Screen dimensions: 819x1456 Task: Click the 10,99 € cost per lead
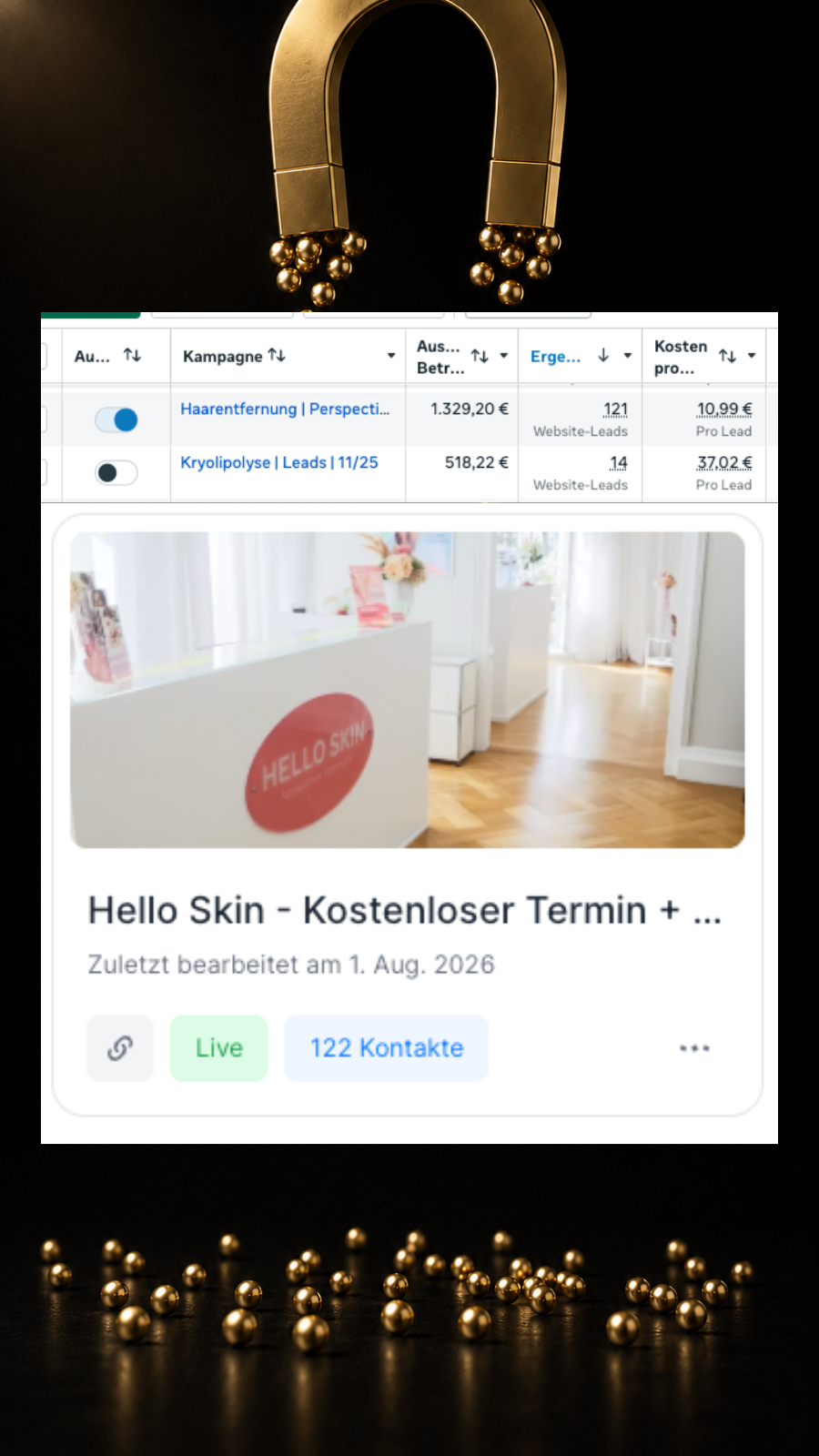pos(724,409)
